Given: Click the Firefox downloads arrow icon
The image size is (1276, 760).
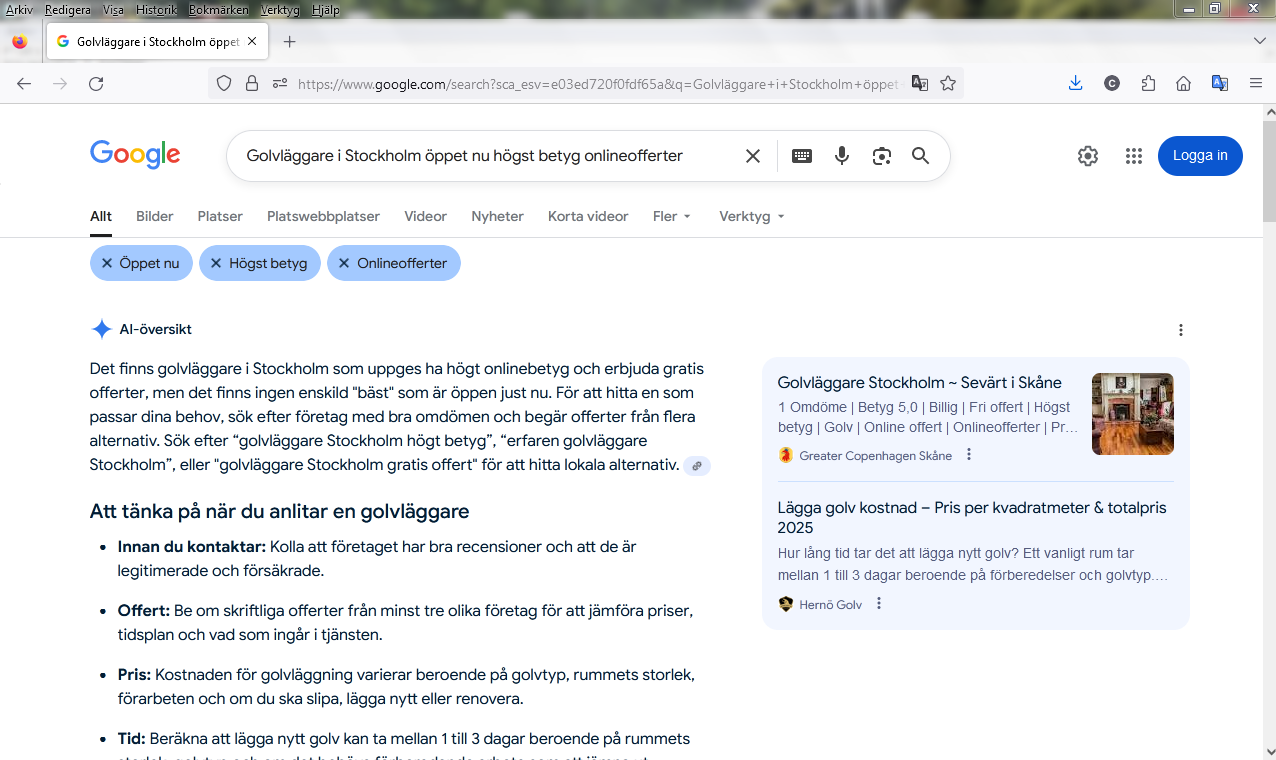Looking at the screenshot, I should coord(1075,84).
